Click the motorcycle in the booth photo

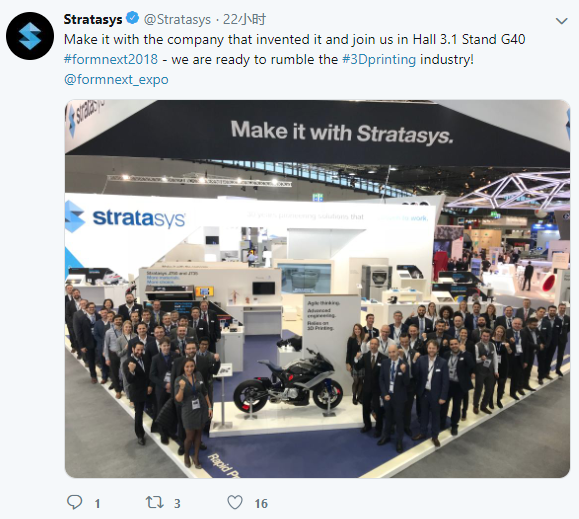[288, 382]
